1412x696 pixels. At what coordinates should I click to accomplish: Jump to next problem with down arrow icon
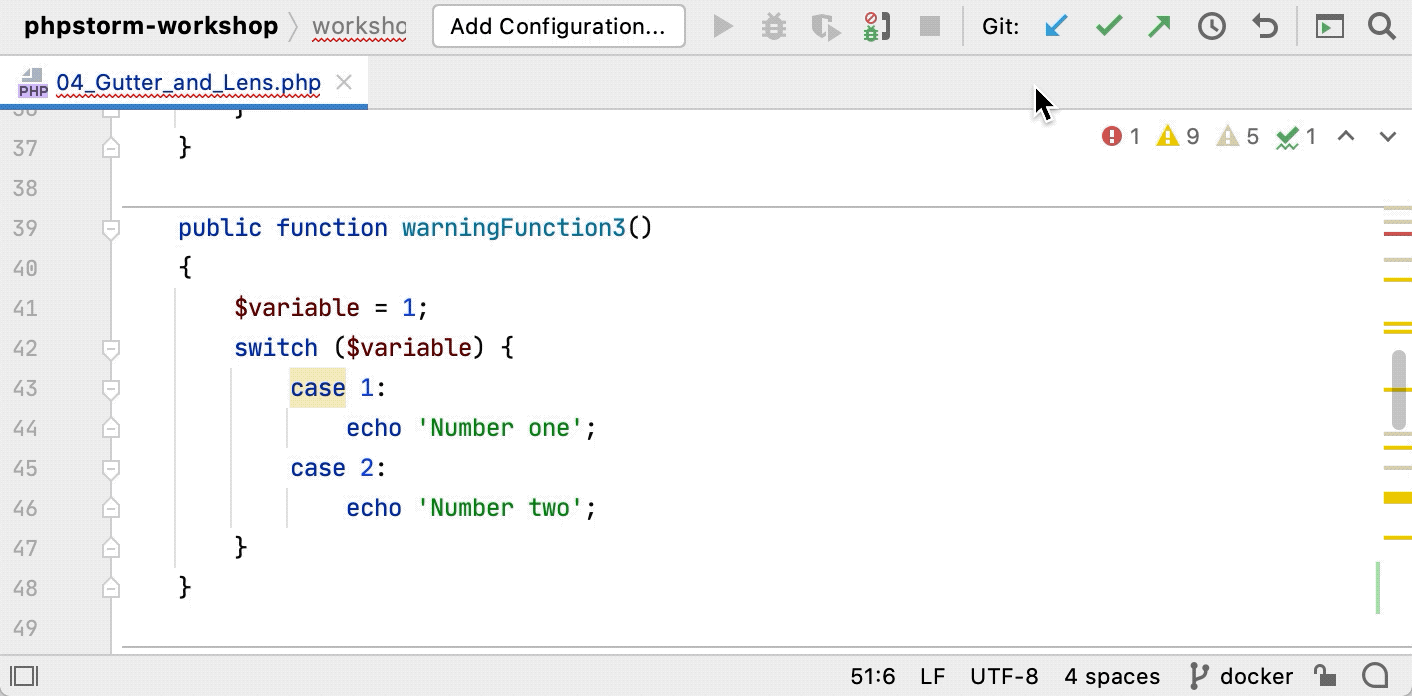pos(1387,136)
